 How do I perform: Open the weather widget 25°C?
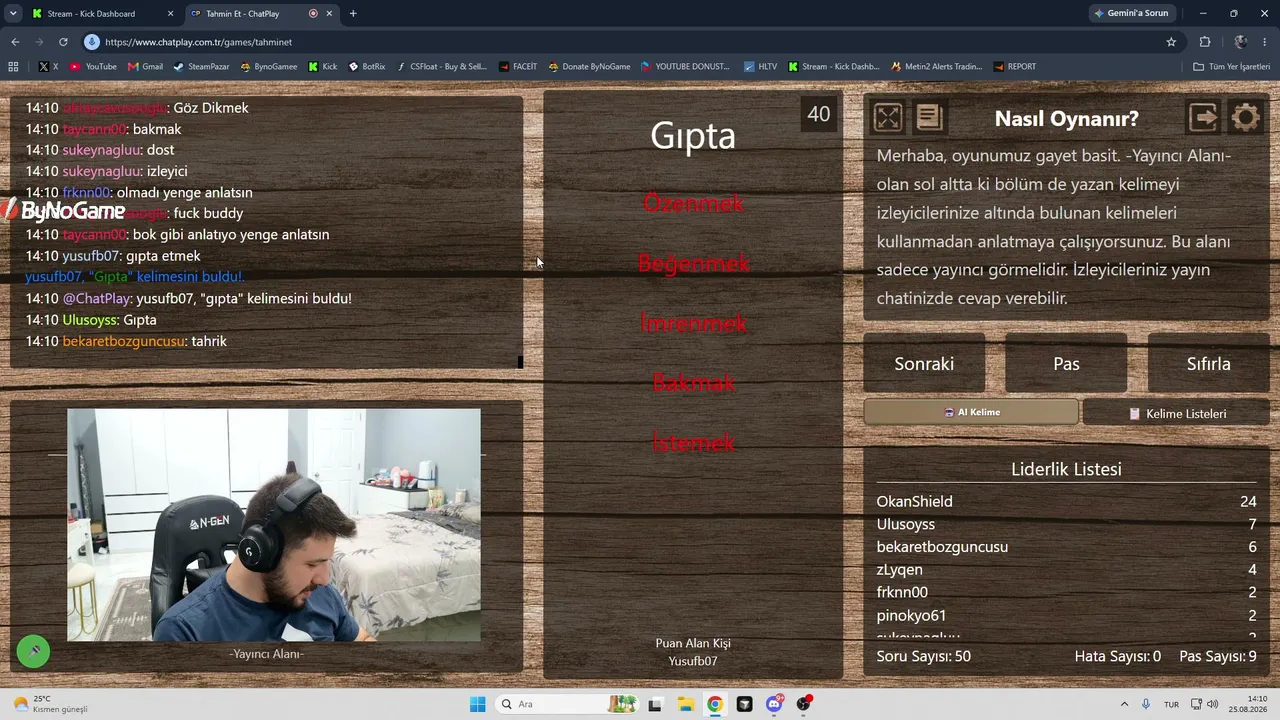(48, 704)
